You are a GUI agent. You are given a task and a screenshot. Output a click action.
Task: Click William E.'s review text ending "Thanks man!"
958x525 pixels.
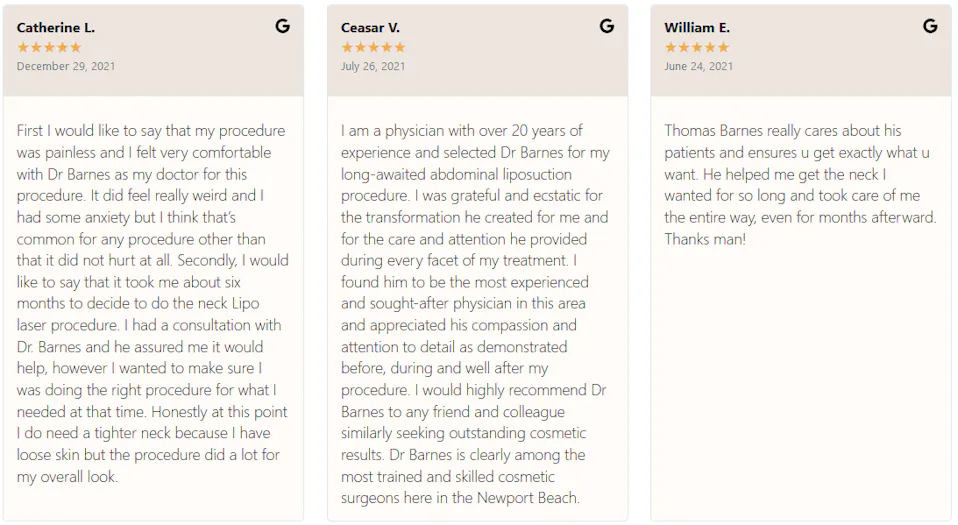pos(800,185)
